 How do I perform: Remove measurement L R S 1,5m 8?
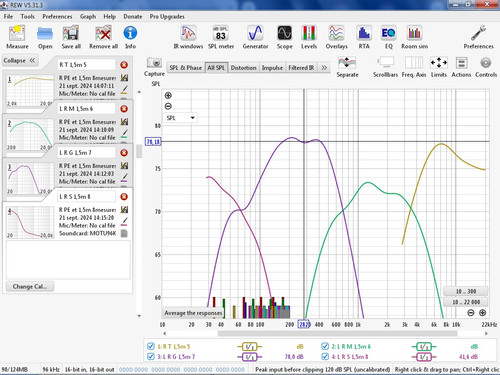click(x=124, y=197)
